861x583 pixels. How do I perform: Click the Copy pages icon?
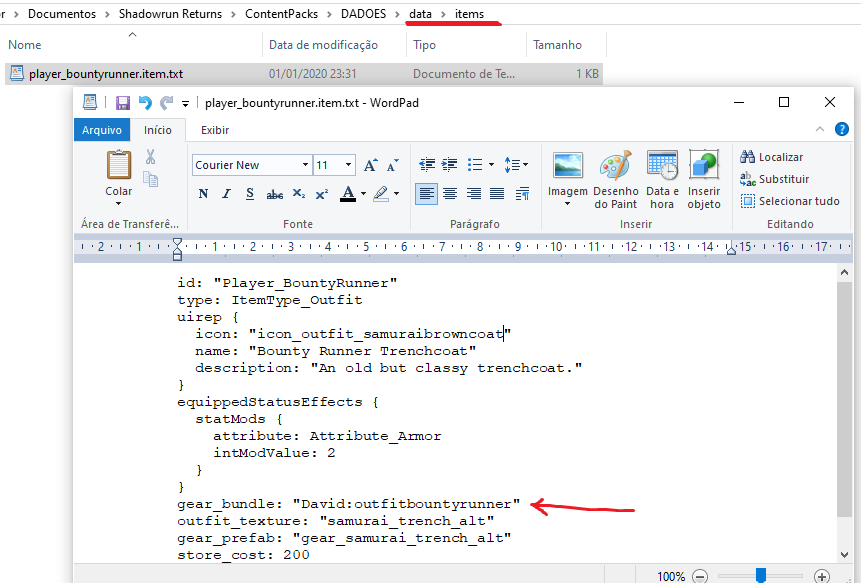click(x=150, y=179)
